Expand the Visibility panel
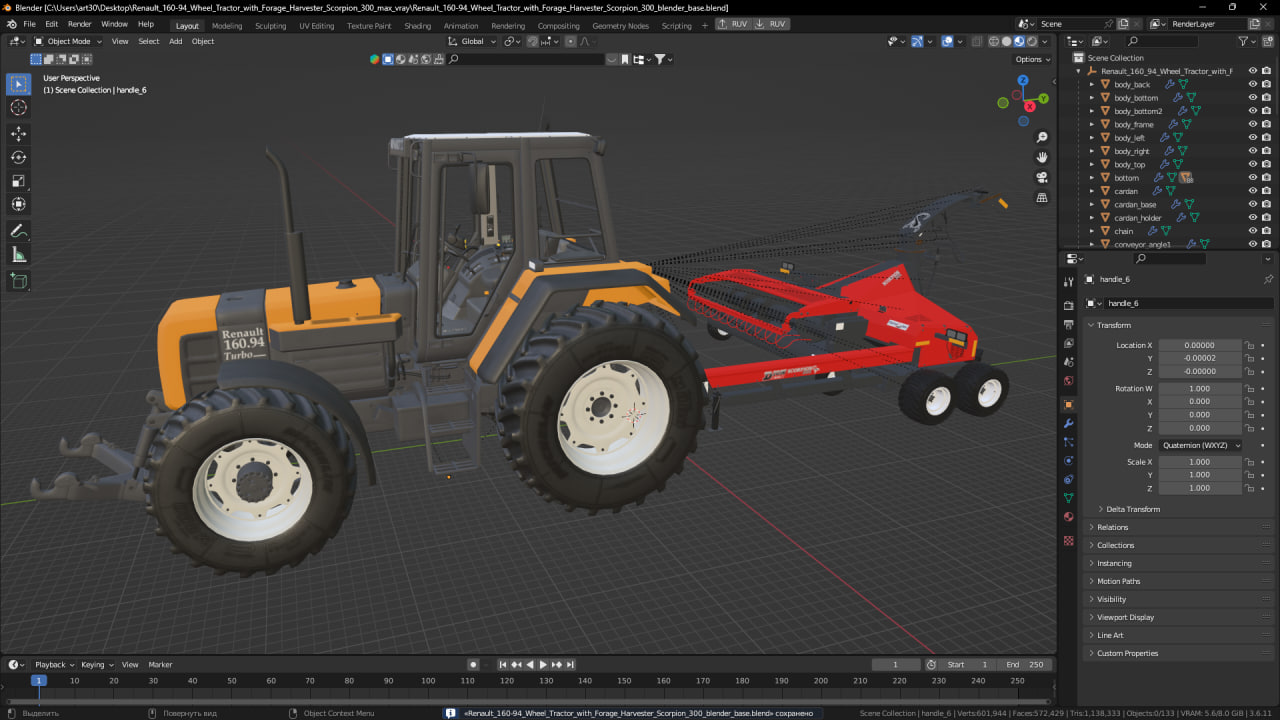 pyautogui.click(x=1111, y=599)
